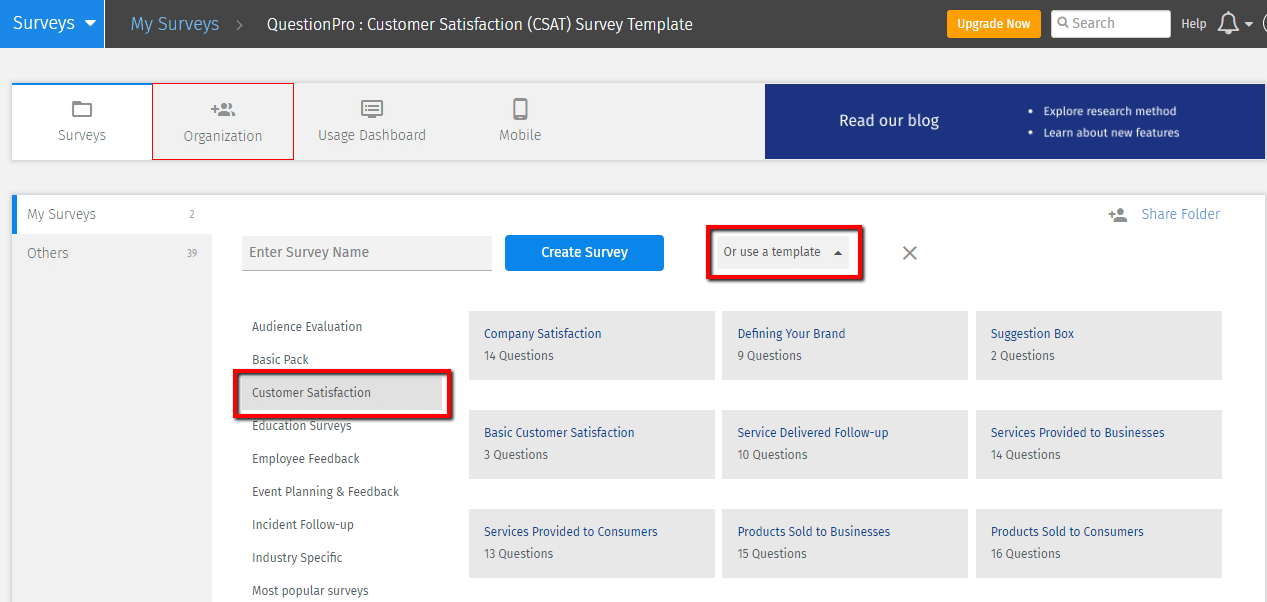Screen dimensions: 1267x602
Task: Choose the Company Satisfaction template
Action: pyautogui.click(x=592, y=345)
